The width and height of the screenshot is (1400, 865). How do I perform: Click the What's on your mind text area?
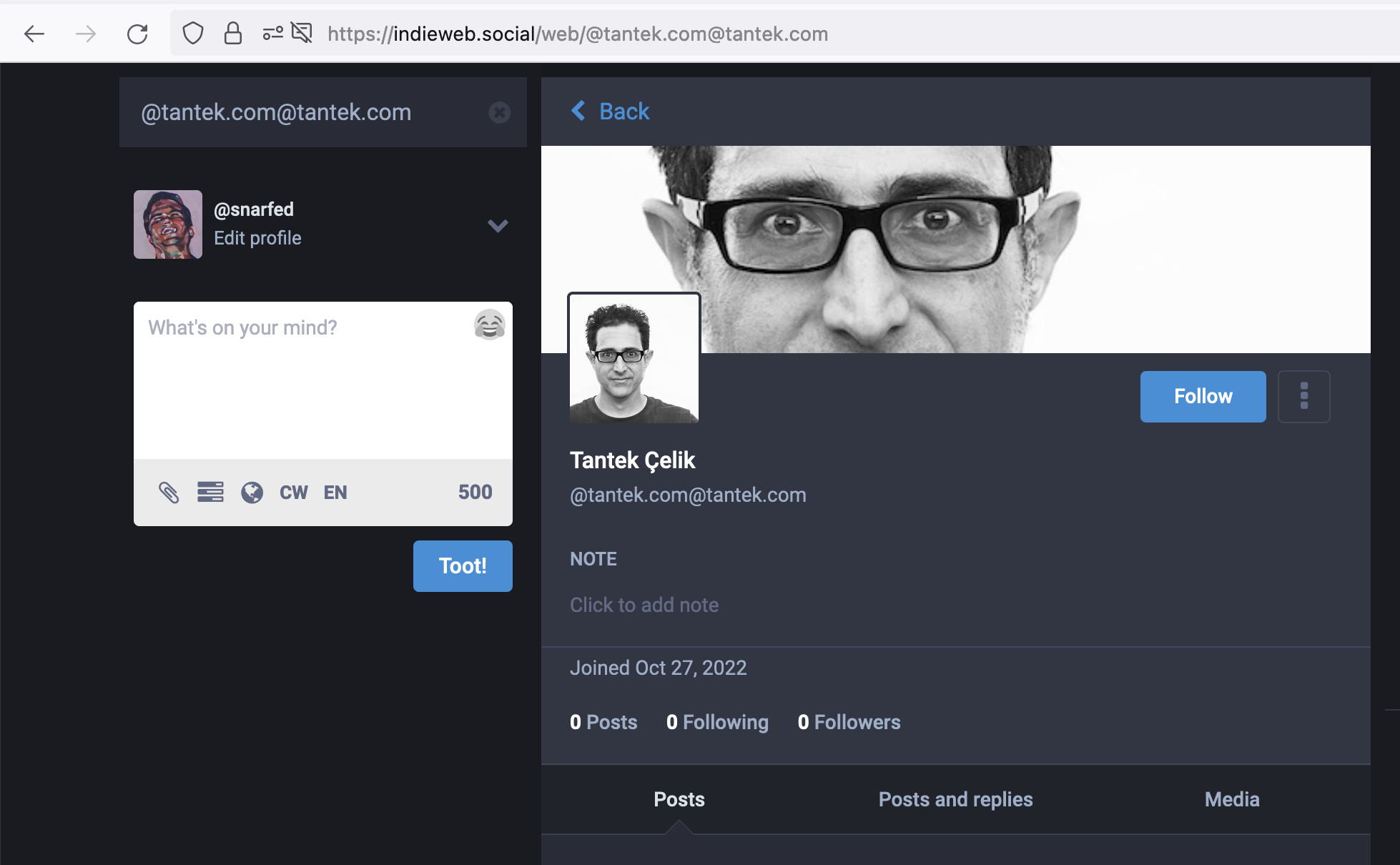pos(323,380)
